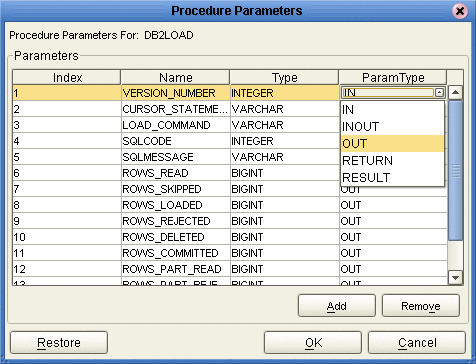Image resolution: width=476 pixels, height=364 pixels.
Task: Click index cell 7
Action: coord(67,189)
